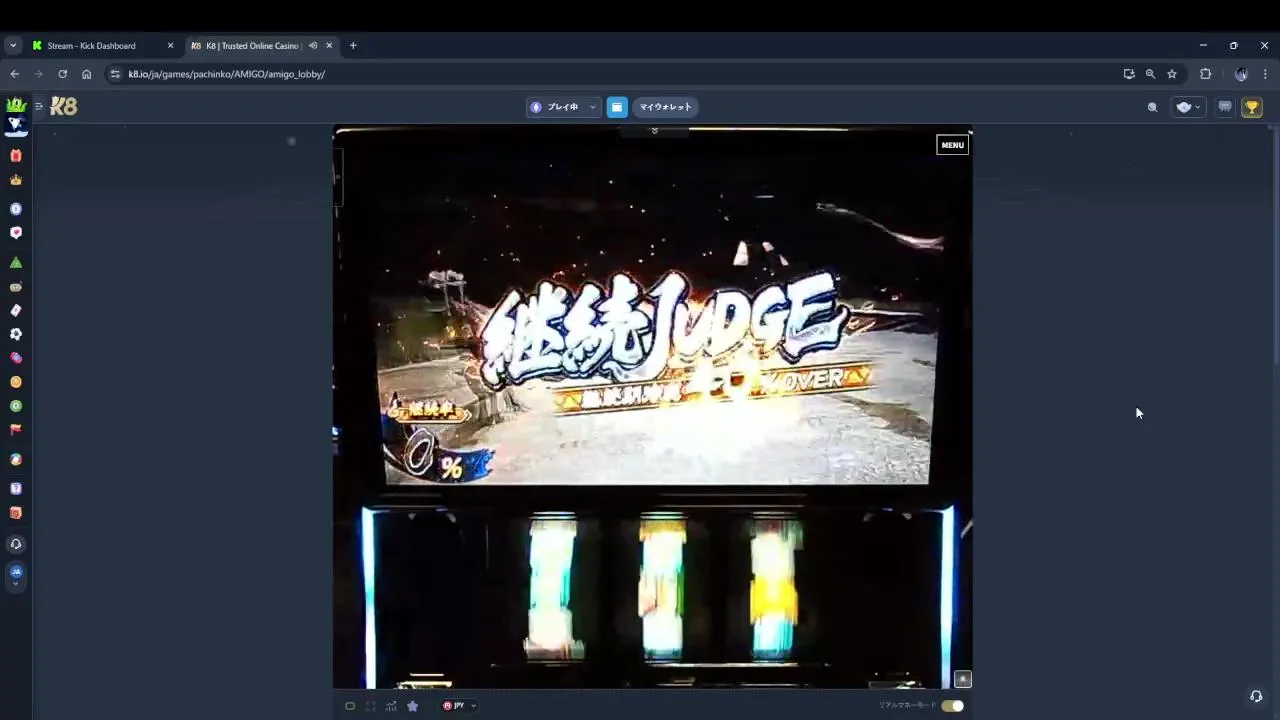
Task: Go to browser home page icon
Action: coord(86,74)
